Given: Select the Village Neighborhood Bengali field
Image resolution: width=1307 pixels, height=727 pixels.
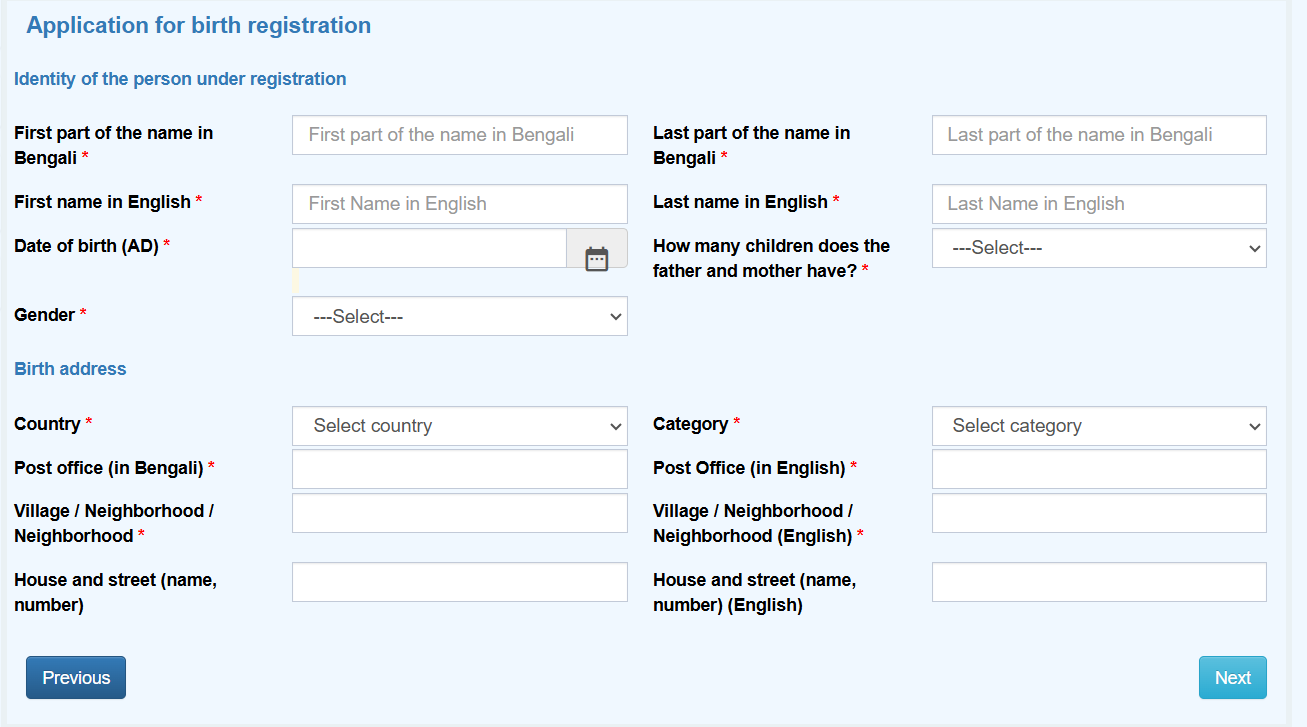Looking at the screenshot, I should [459, 513].
